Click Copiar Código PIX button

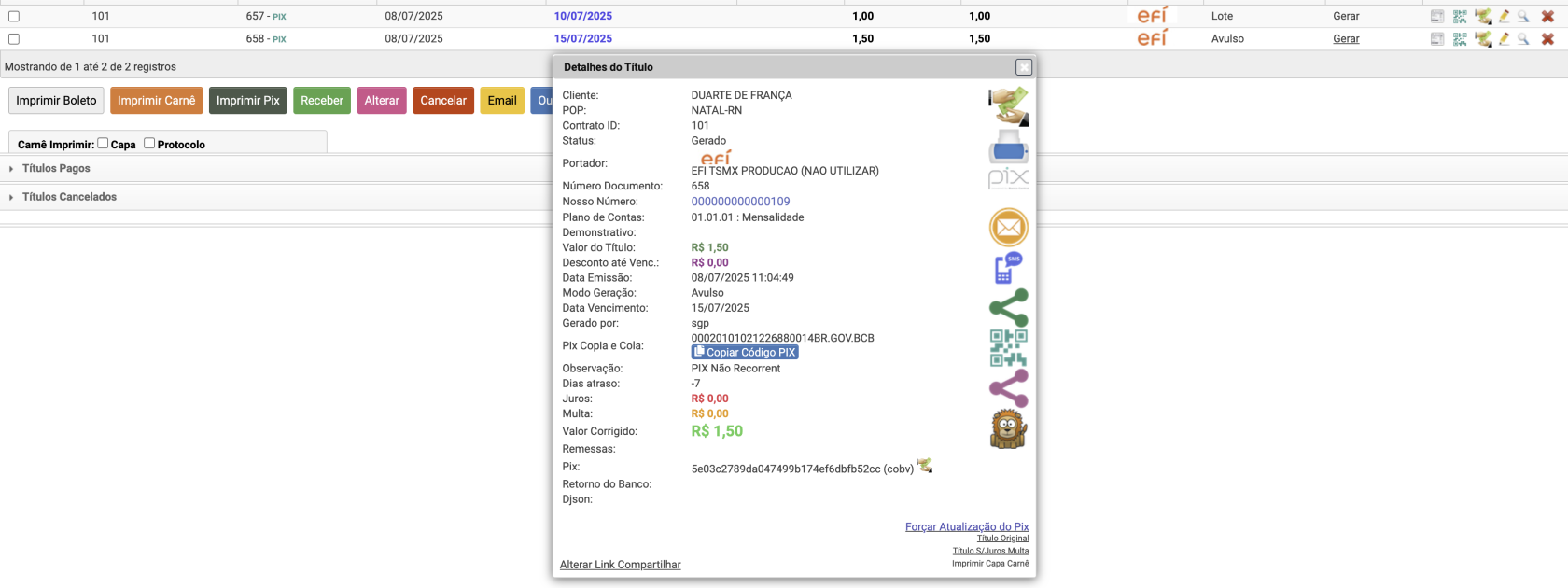(x=745, y=352)
